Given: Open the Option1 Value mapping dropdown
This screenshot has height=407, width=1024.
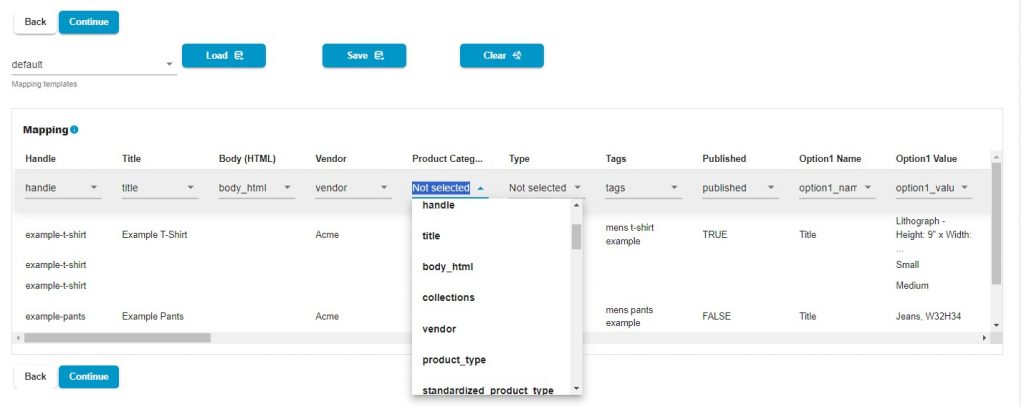Looking at the screenshot, I should click(x=933, y=187).
